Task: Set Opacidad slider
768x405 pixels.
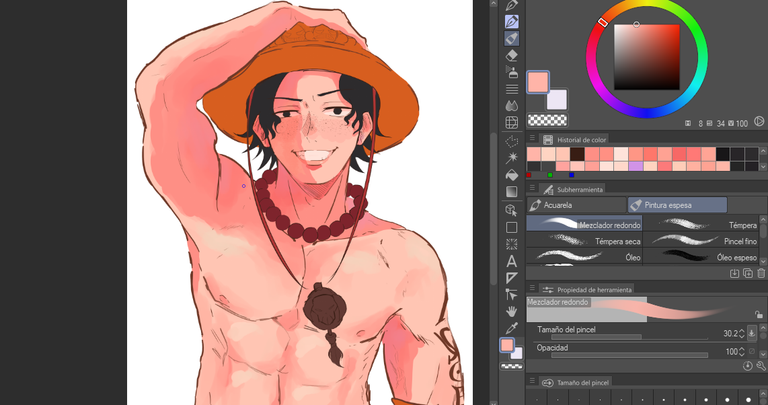Action: 629,355
